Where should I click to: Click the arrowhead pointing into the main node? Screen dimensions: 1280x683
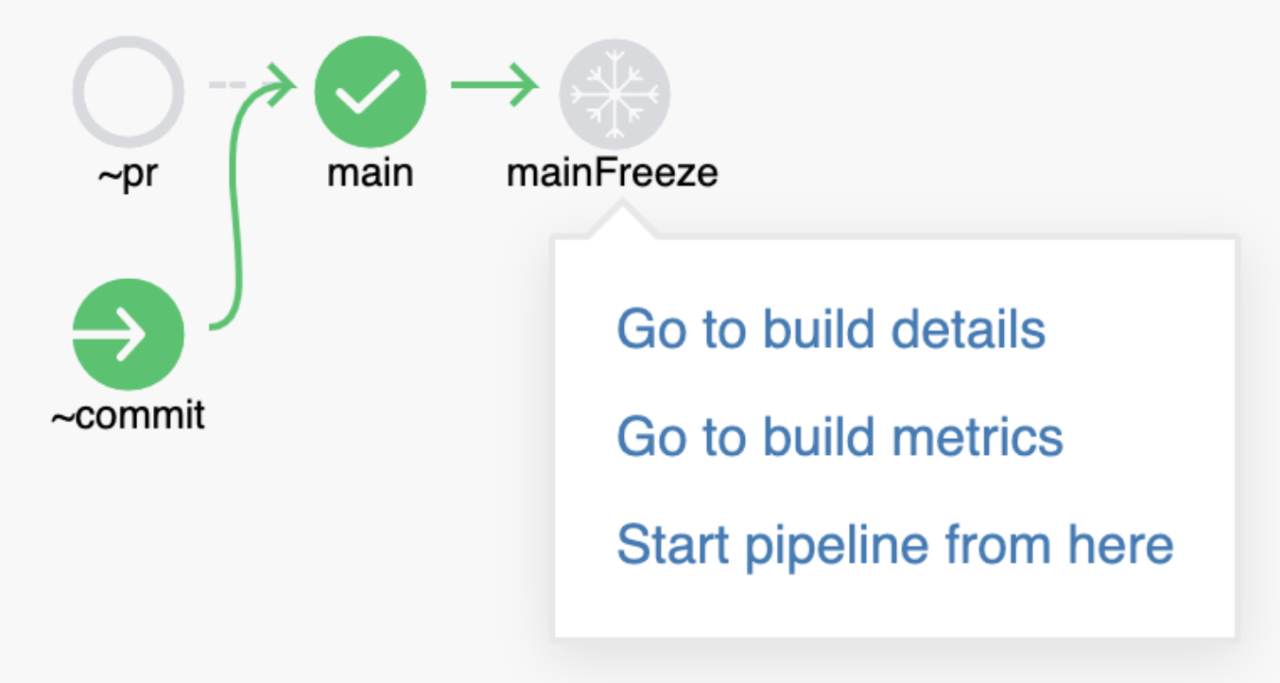point(283,85)
